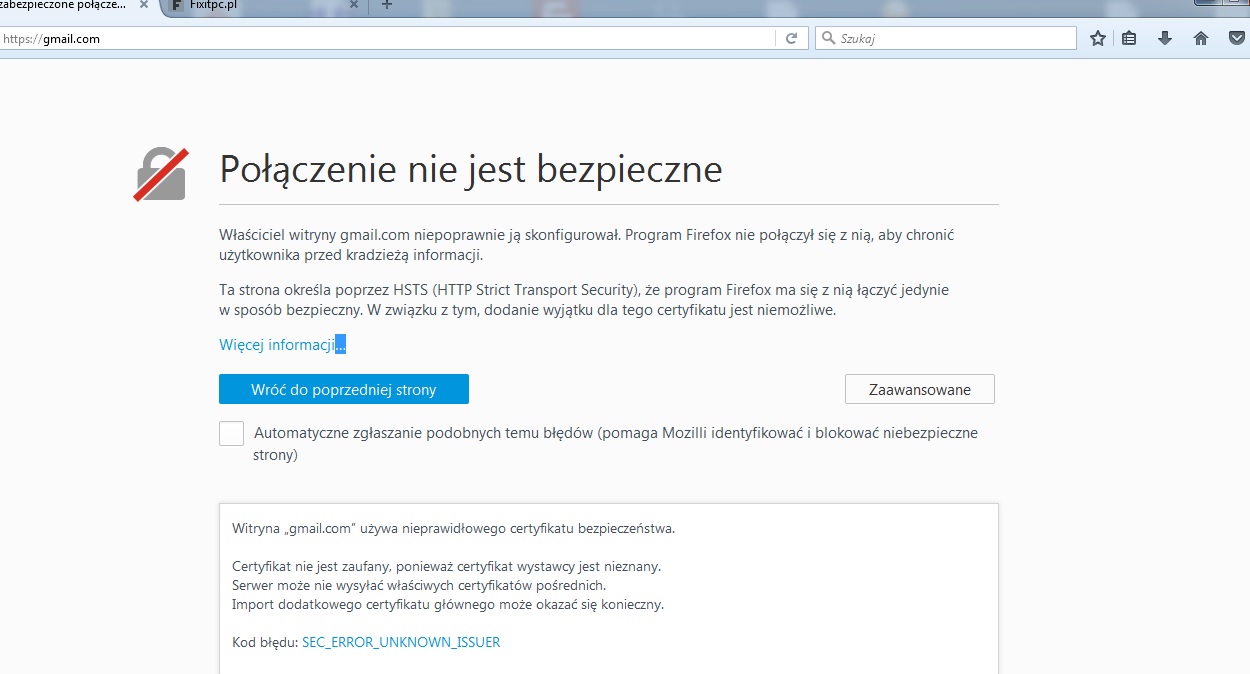Show your bookmarks list
This screenshot has width=1250, height=674.
tap(1129, 39)
